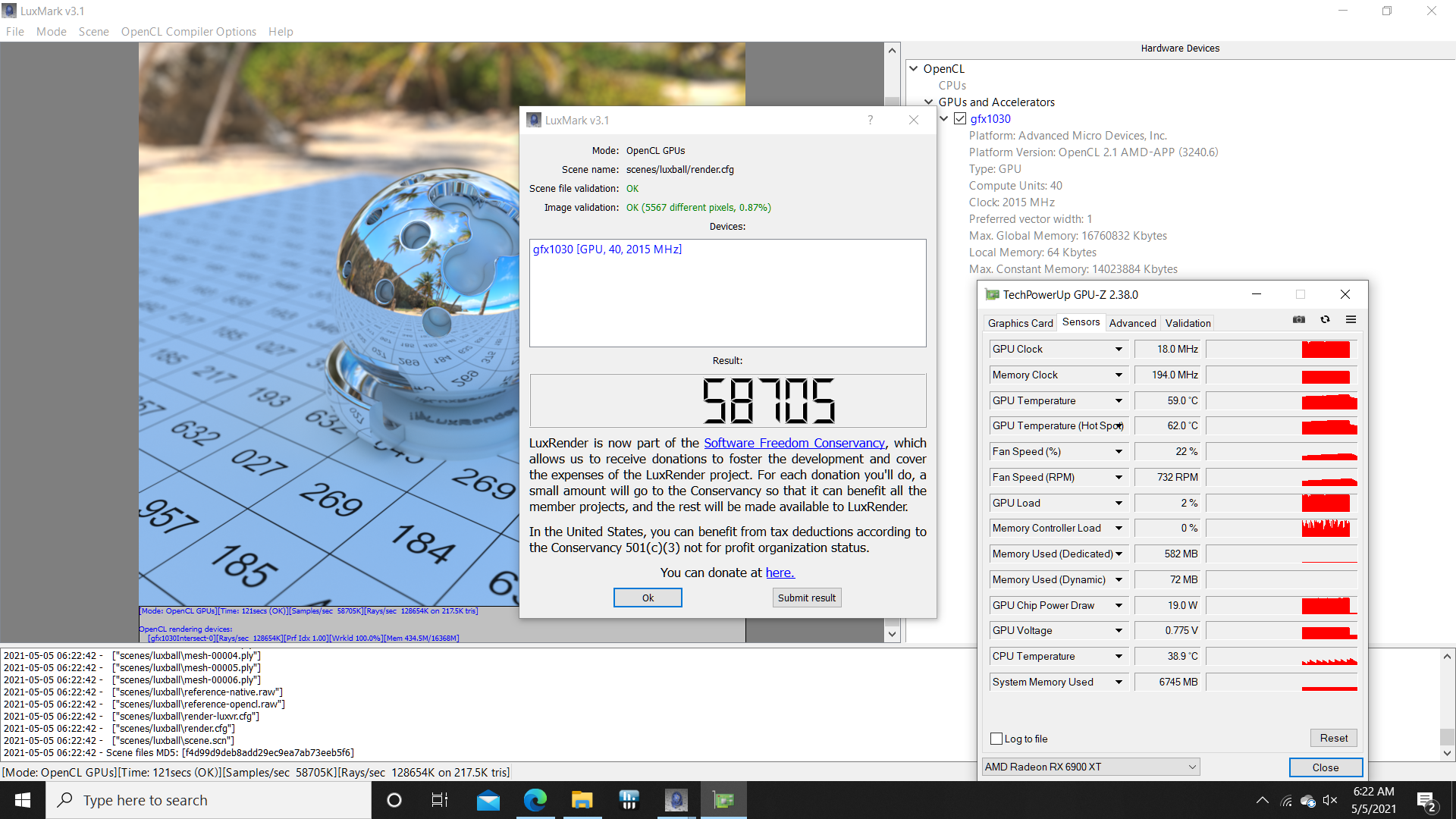Open GPU-Z hamburger menu icon
Screen dimensions: 1456x819
click(1351, 319)
